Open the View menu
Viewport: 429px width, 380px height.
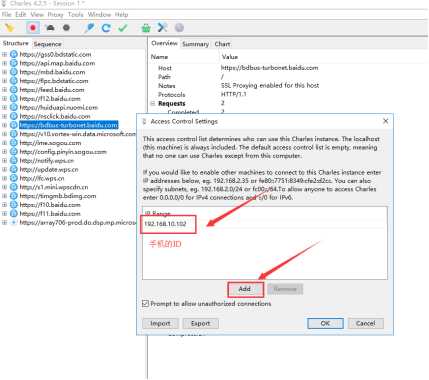[x=37, y=14]
